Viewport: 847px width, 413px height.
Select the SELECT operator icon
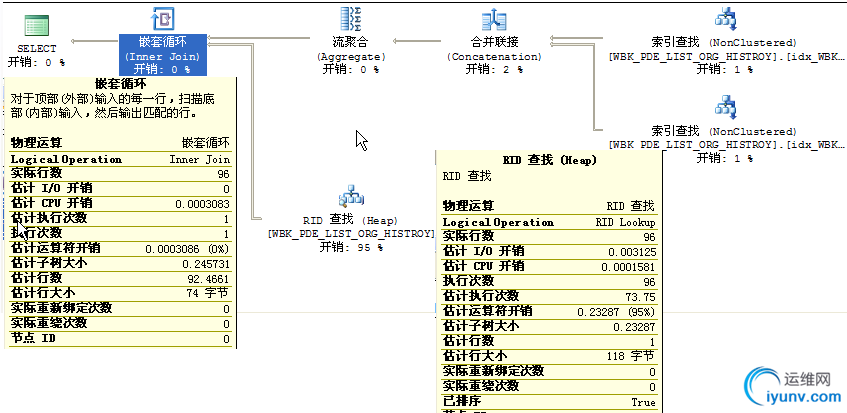[37, 25]
